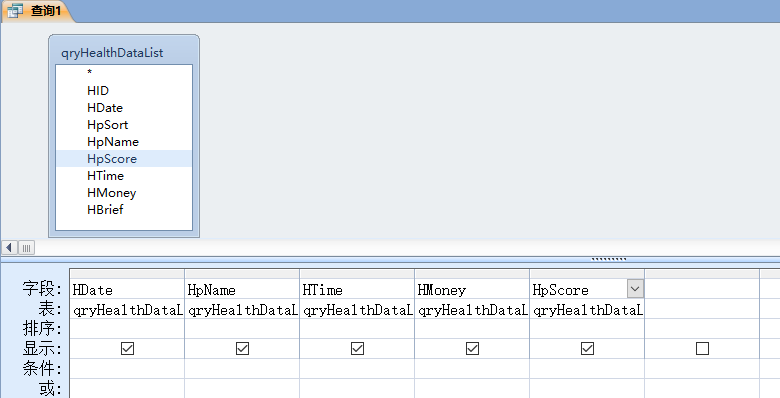Uncheck the 显示 checkbox for HMoney
Viewport: 780px width, 398px height.
tap(472, 348)
